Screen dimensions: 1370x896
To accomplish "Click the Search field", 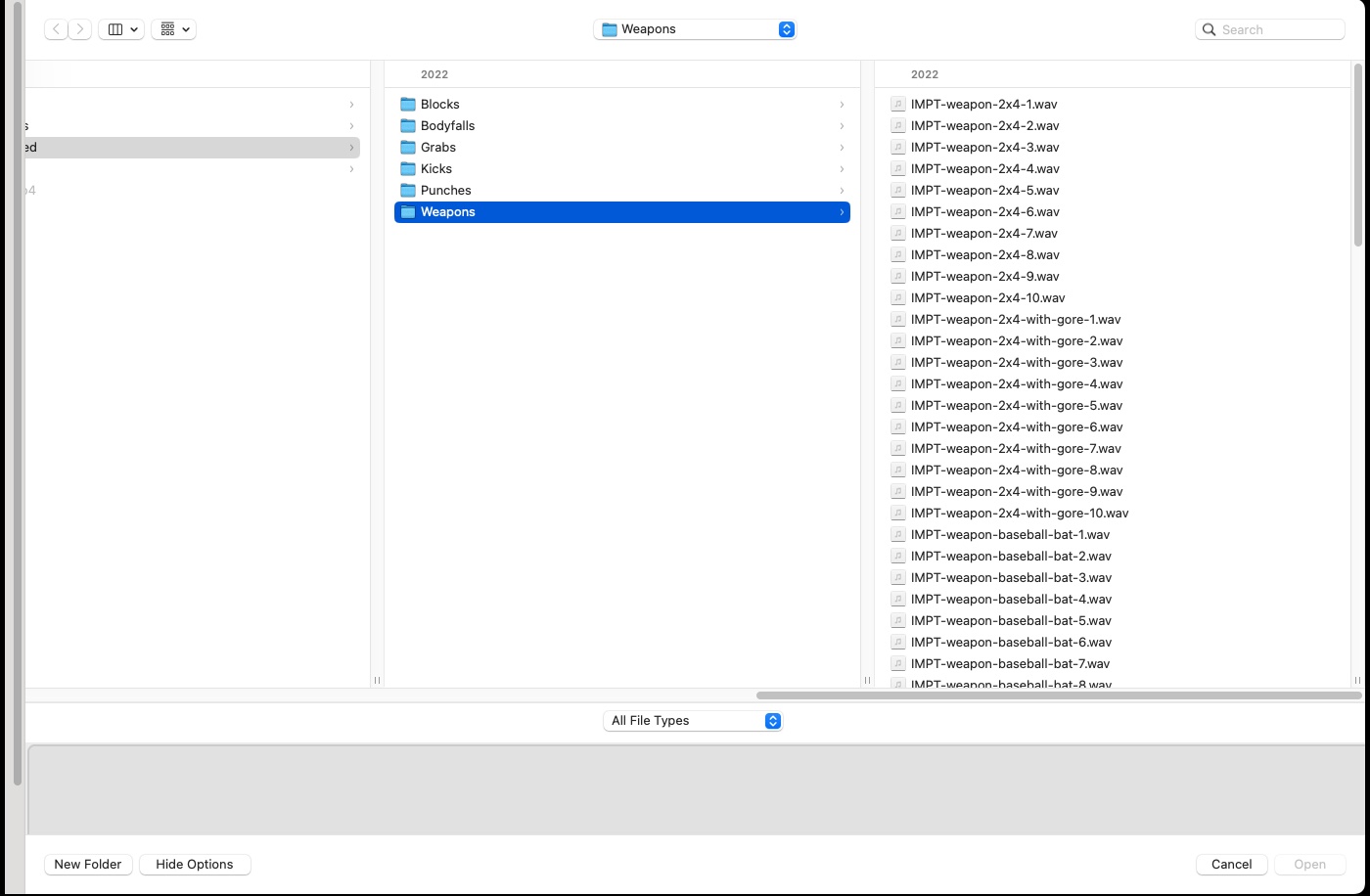I will click(1270, 29).
